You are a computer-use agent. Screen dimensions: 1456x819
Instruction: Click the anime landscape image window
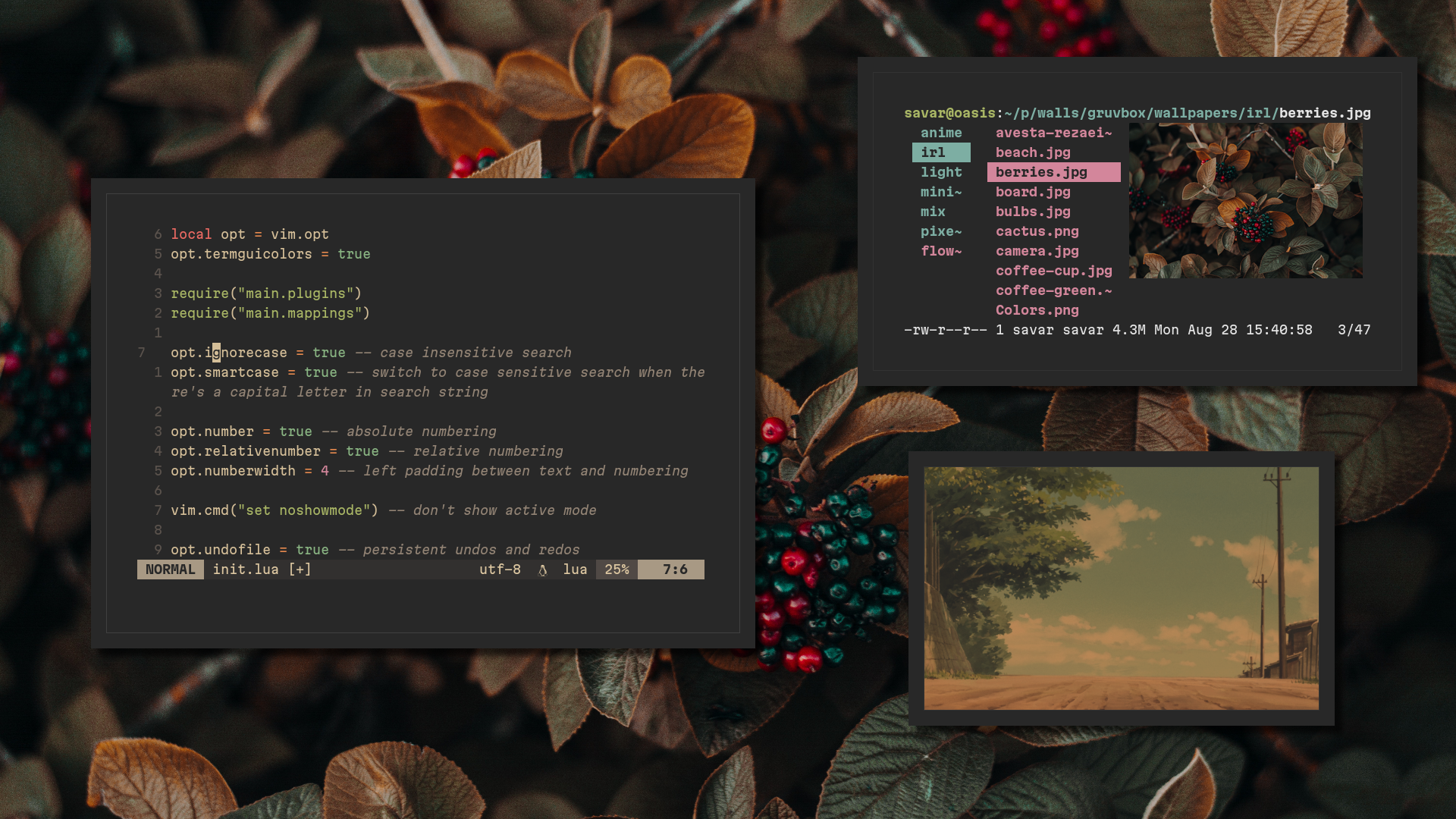pos(1121,588)
